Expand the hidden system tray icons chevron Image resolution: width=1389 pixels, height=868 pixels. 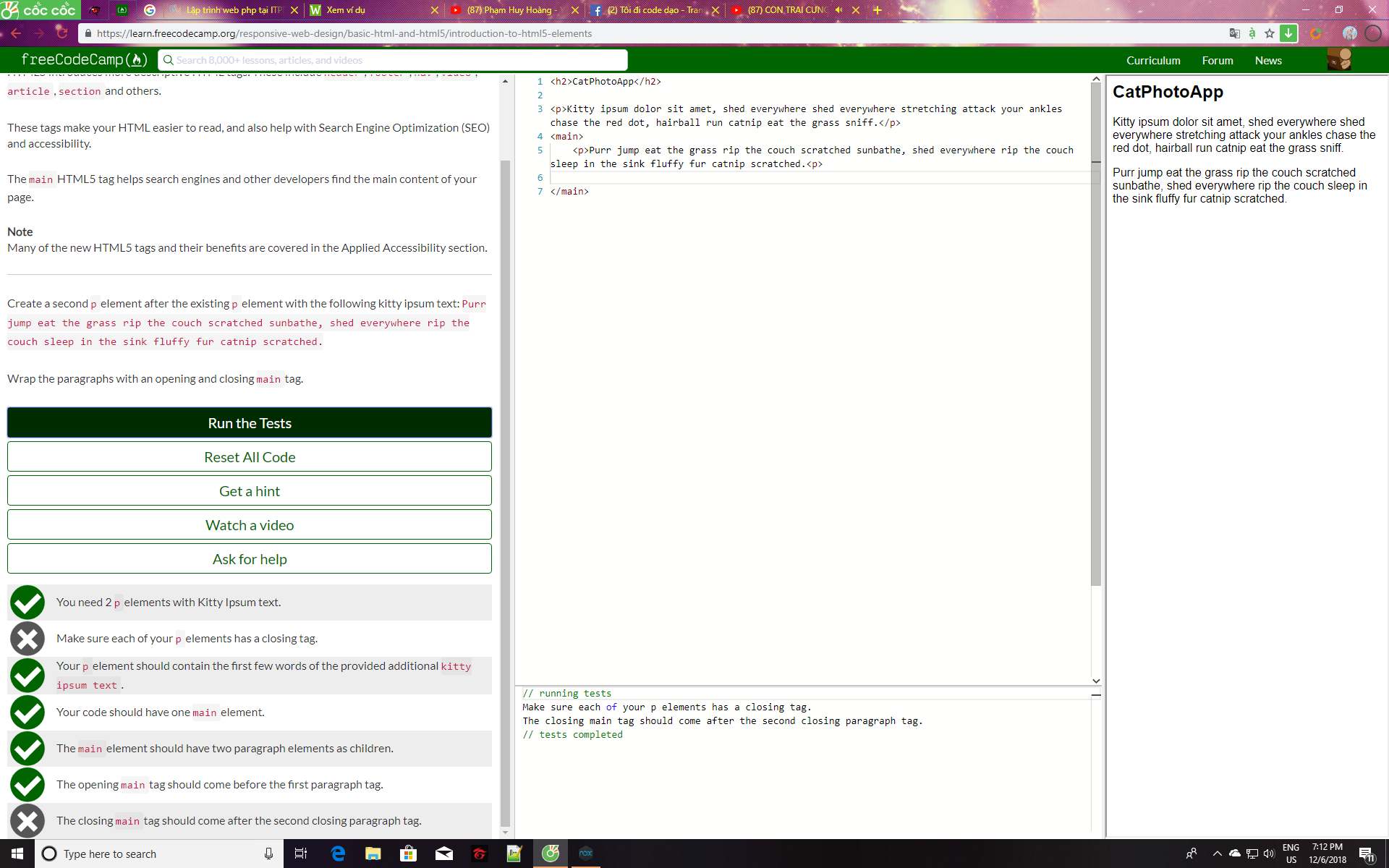point(1217,854)
